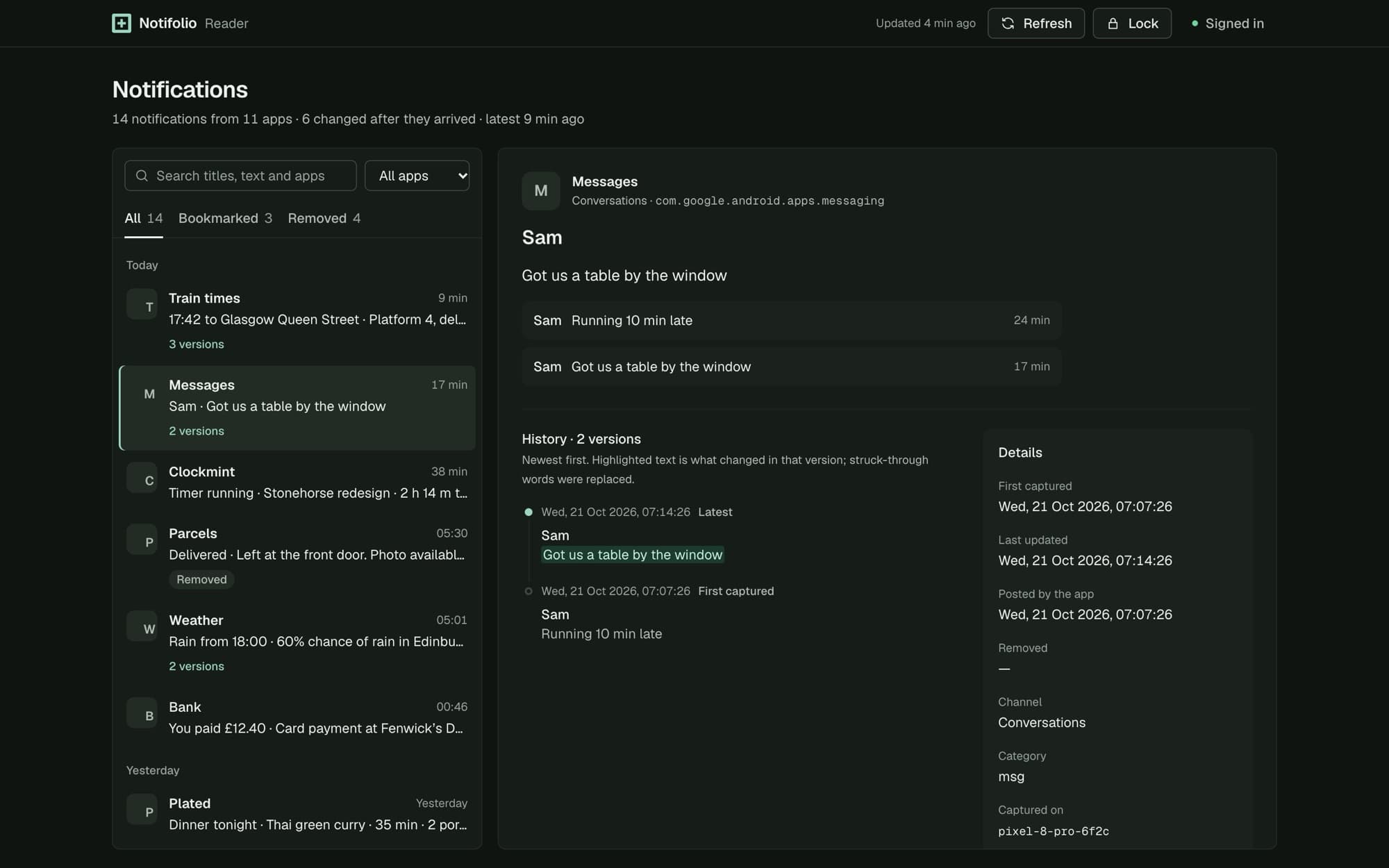Focus the Search titles, text and apps field
The width and height of the screenshot is (1389, 868).
(x=240, y=176)
